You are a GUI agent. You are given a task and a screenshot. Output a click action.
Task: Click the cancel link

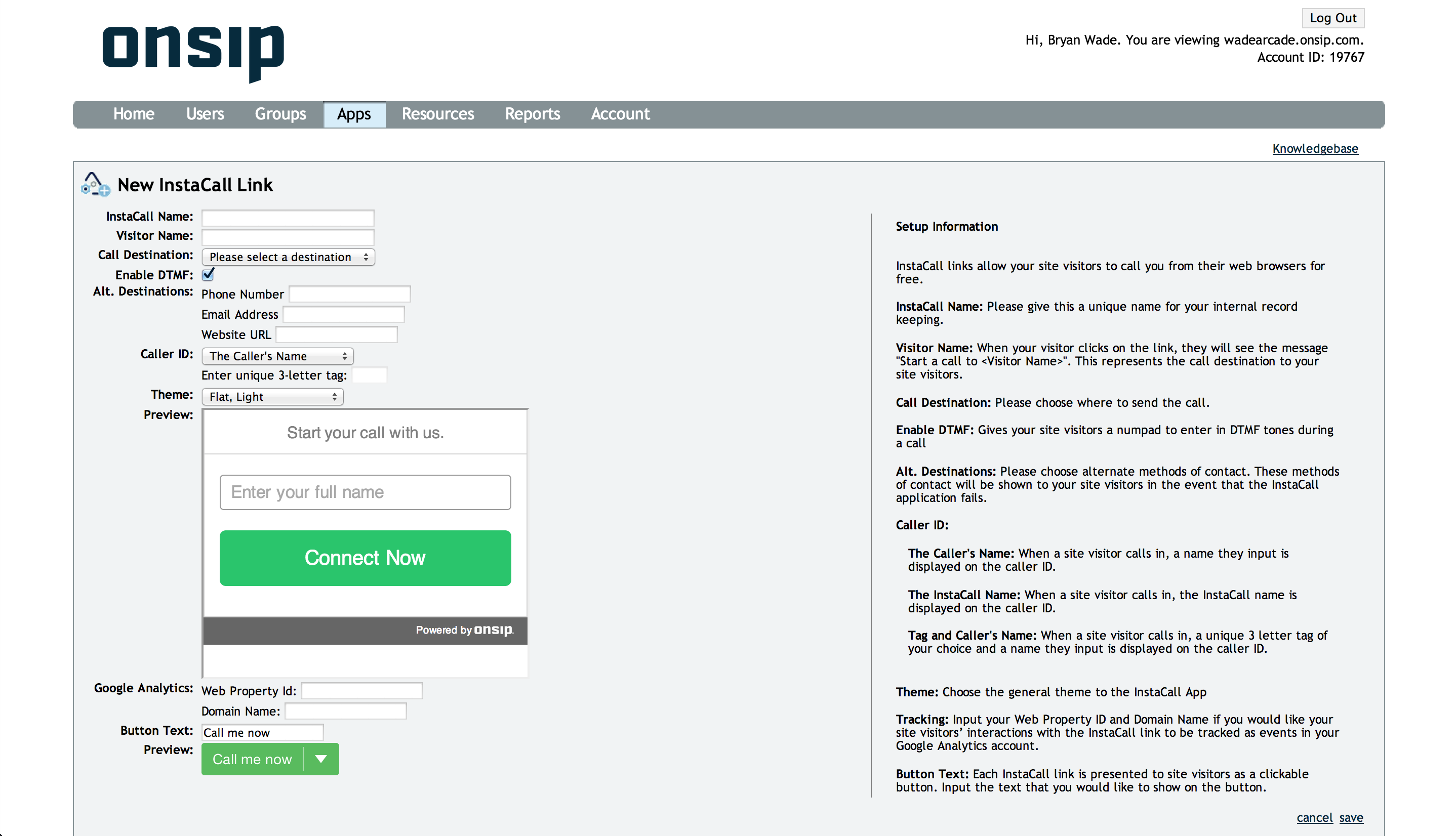click(x=1314, y=818)
